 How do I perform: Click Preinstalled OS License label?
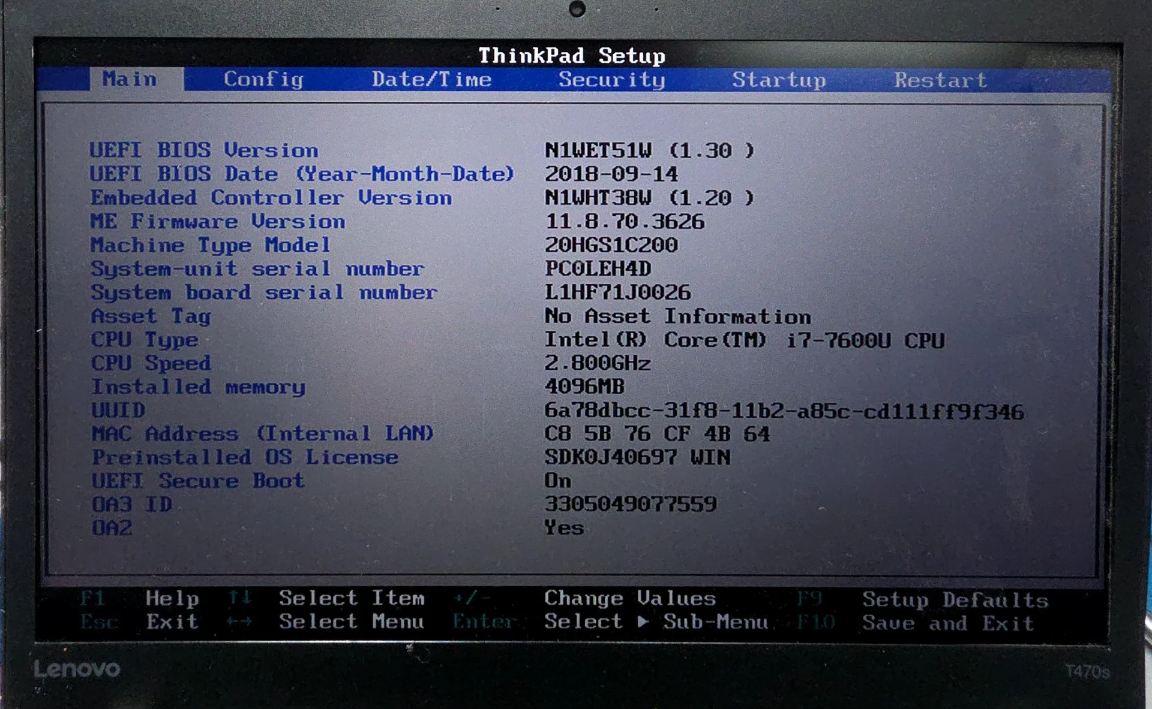point(245,457)
